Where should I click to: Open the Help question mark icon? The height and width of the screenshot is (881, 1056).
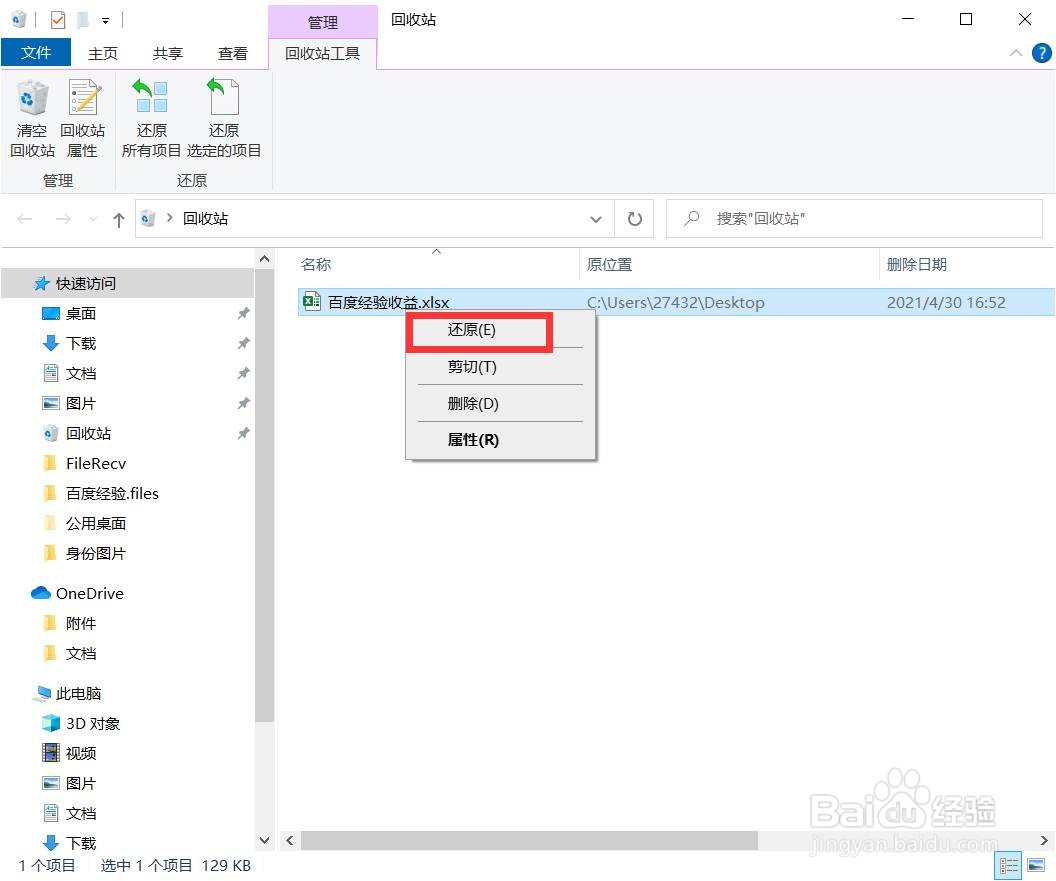1043,53
